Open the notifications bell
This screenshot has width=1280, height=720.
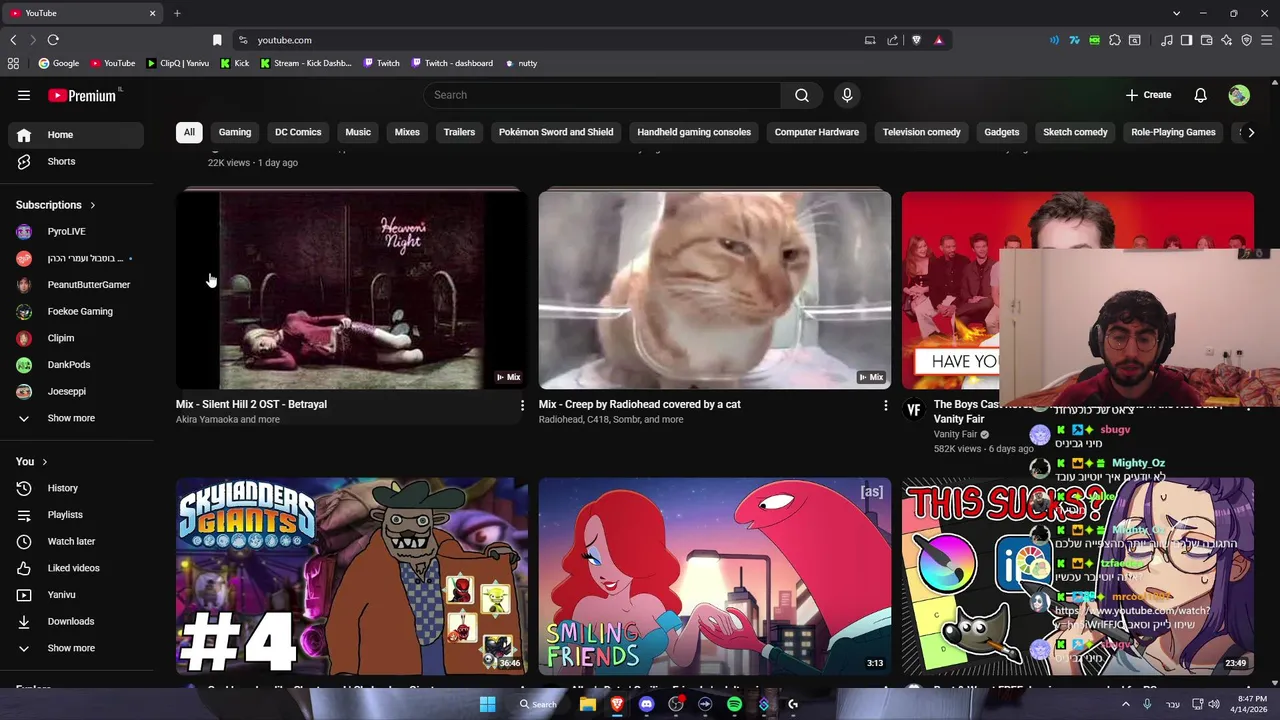1200,95
